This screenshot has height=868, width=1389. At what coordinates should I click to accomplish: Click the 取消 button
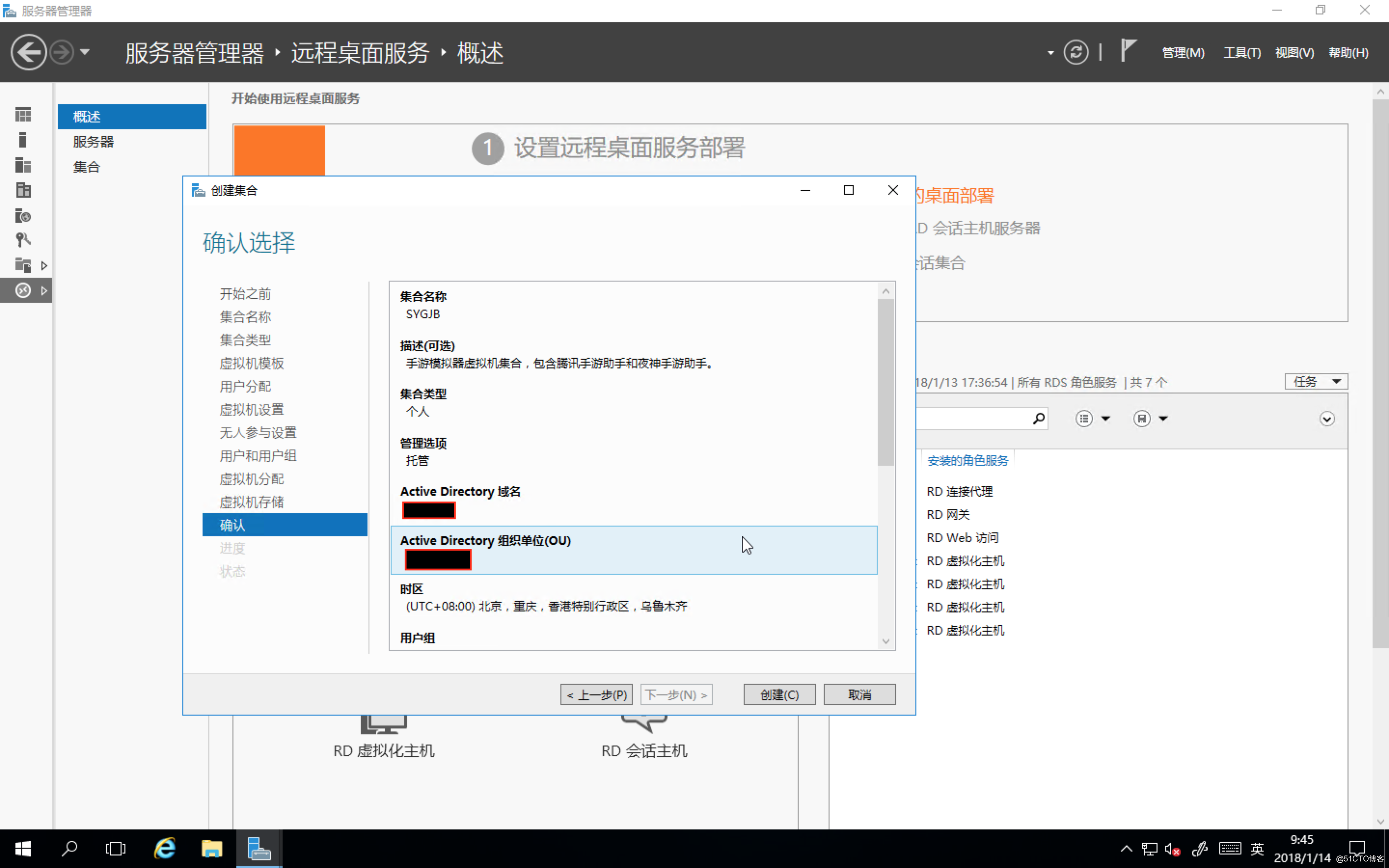point(859,694)
